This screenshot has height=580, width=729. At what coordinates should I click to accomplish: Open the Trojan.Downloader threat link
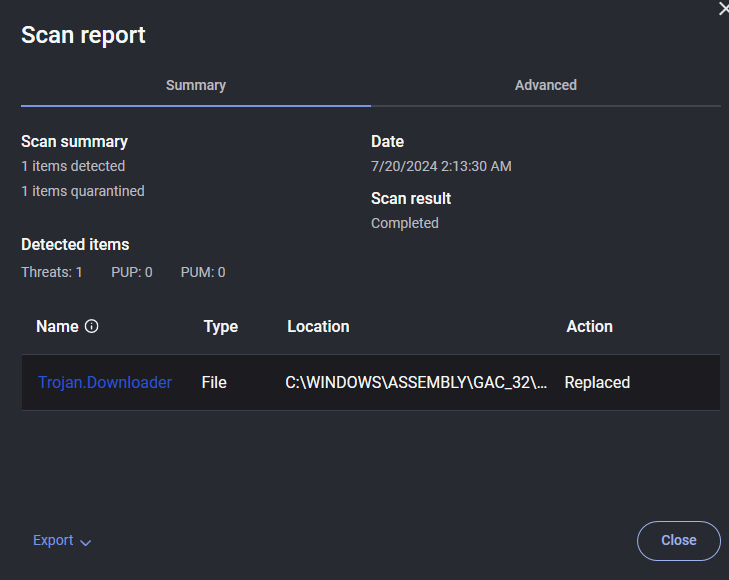pyautogui.click(x=105, y=382)
